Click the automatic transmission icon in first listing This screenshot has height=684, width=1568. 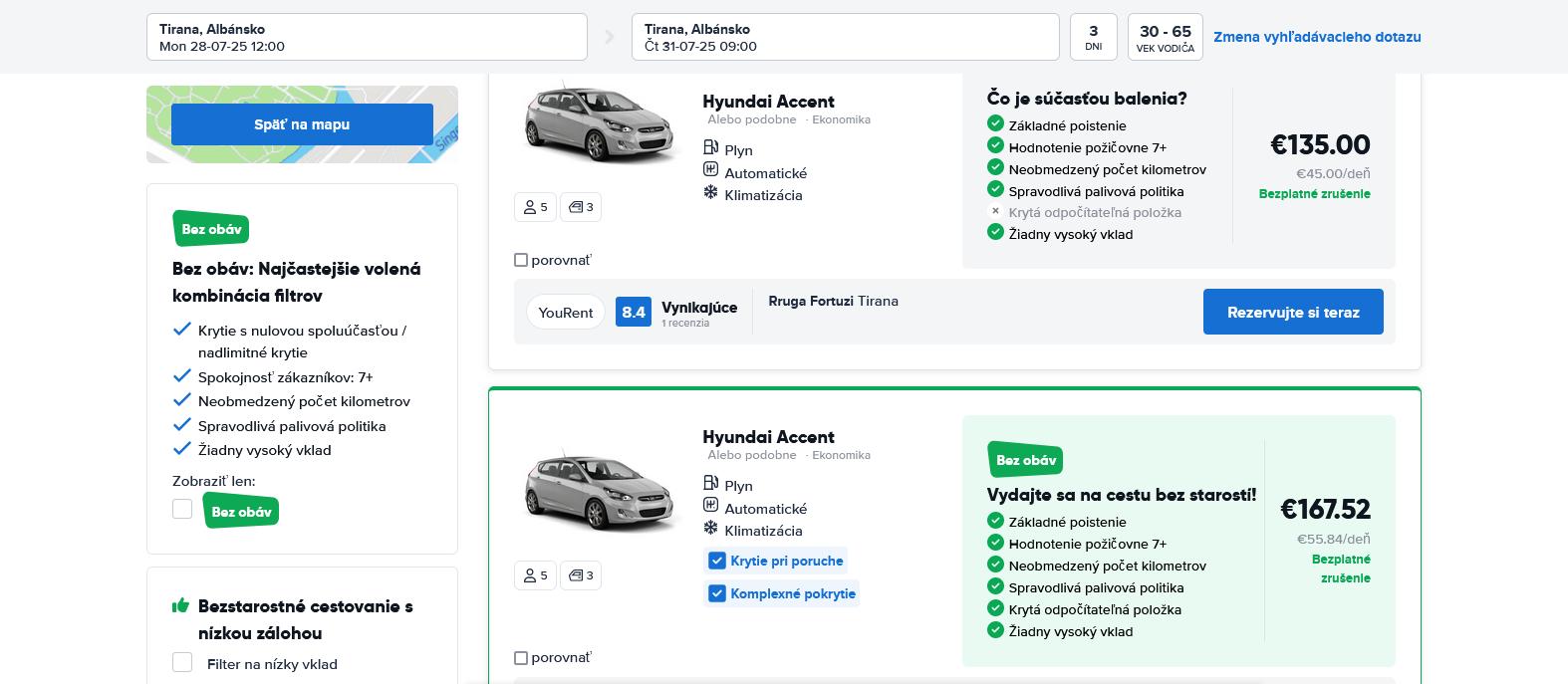click(x=710, y=170)
